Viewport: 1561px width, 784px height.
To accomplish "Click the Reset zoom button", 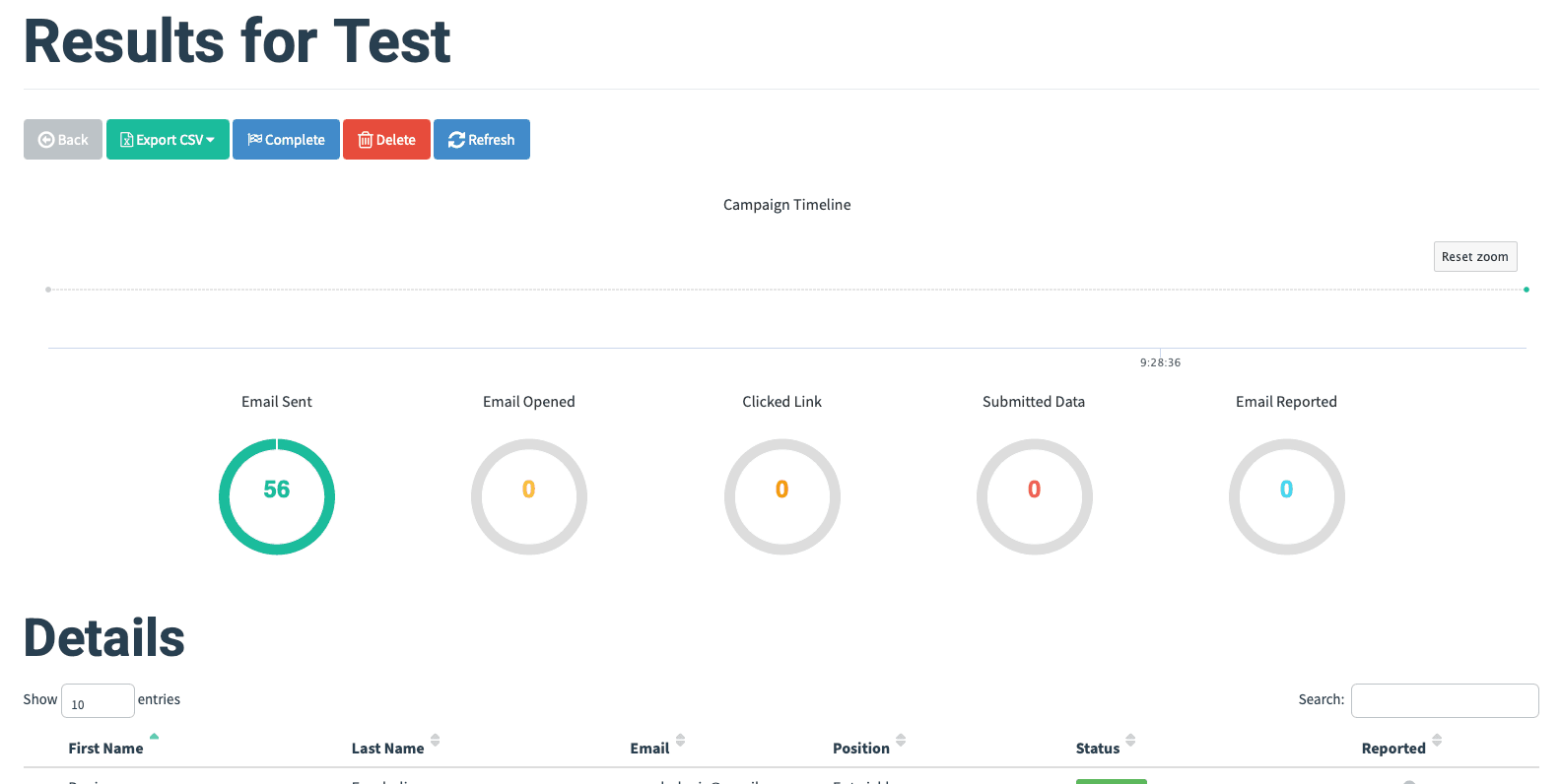I will click(1475, 257).
